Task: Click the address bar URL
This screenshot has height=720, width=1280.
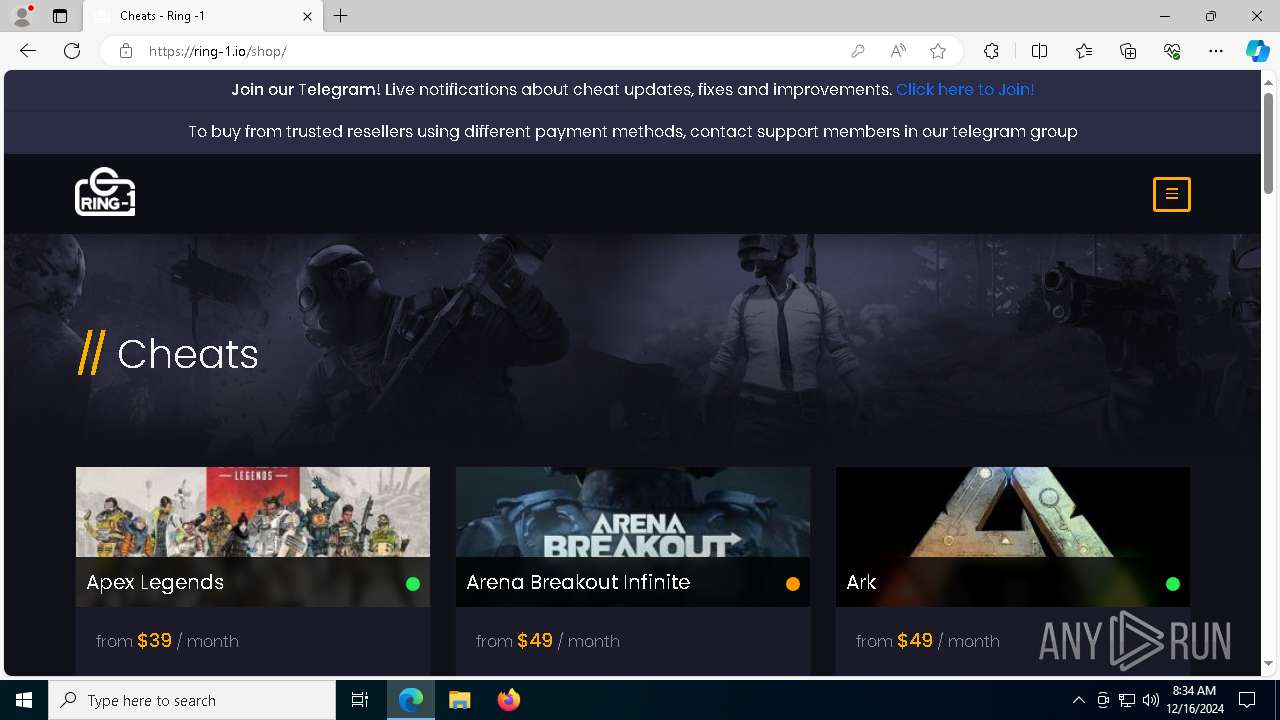Action: click(218, 51)
